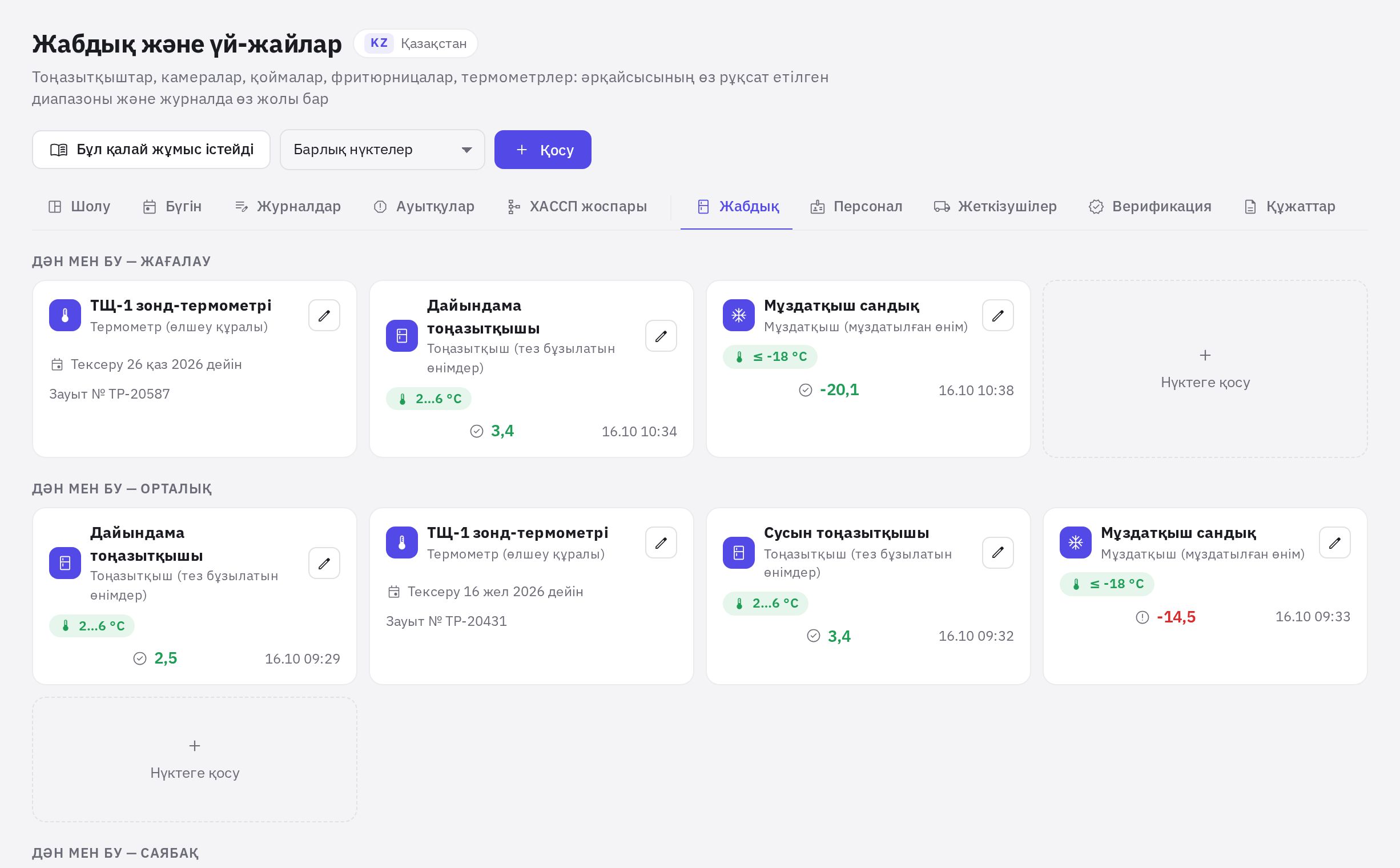Click Нүктеге қосу in Жағалау section
1400x868 pixels.
[x=1205, y=369]
